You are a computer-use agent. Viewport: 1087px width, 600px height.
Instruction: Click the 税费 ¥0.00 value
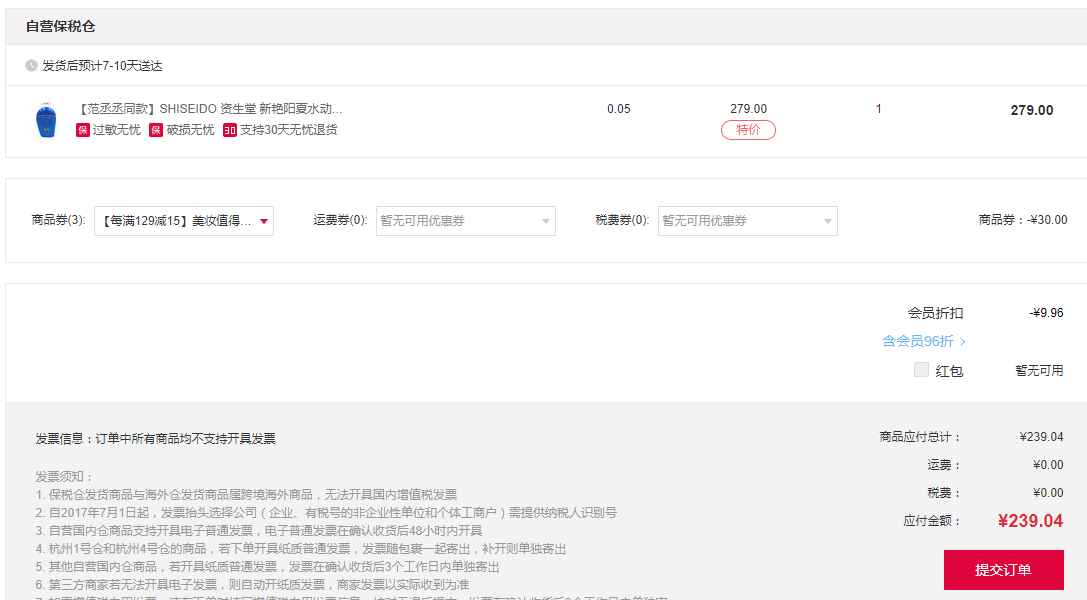[x=1048, y=493]
